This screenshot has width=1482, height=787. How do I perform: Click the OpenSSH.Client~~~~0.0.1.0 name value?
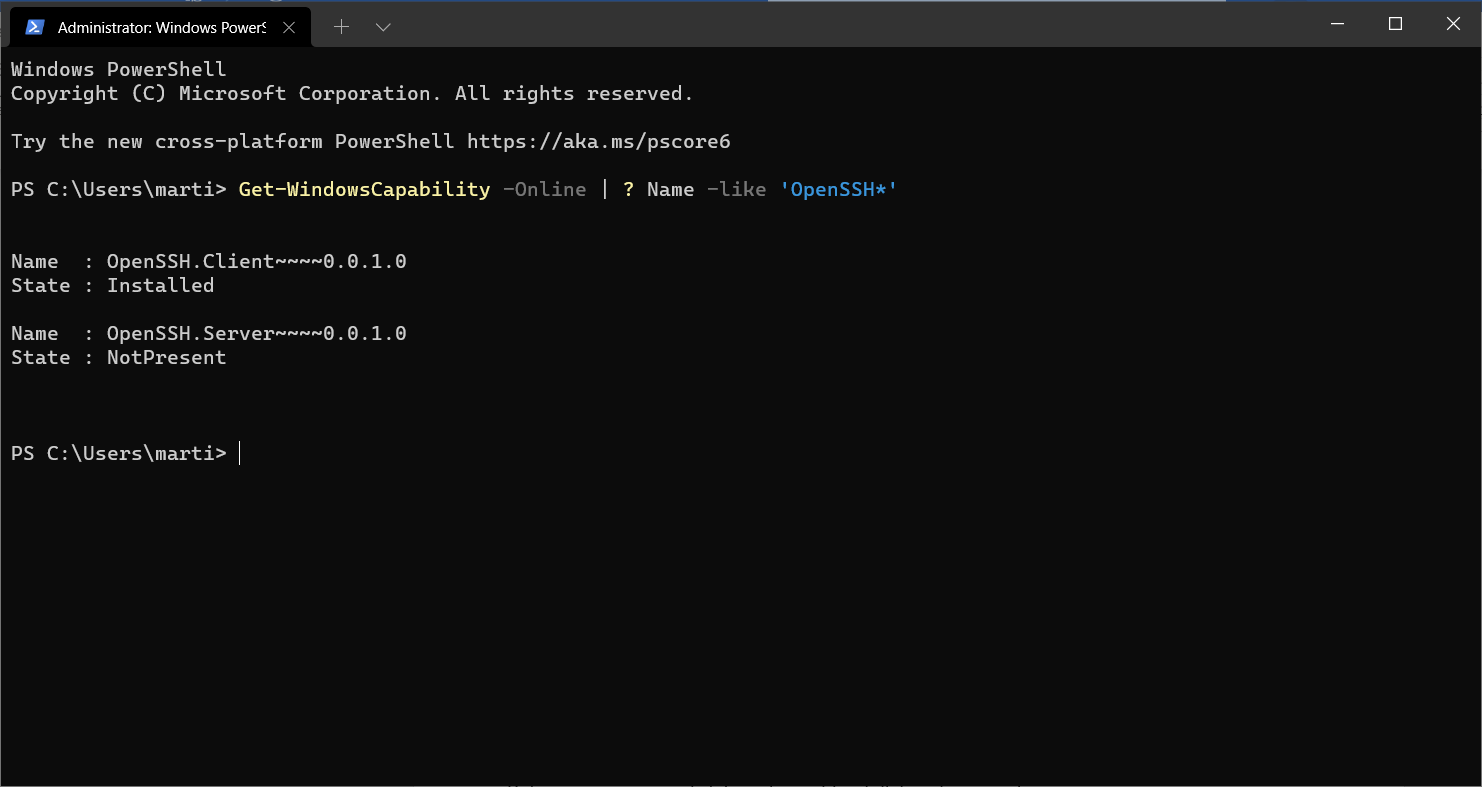[257, 262]
